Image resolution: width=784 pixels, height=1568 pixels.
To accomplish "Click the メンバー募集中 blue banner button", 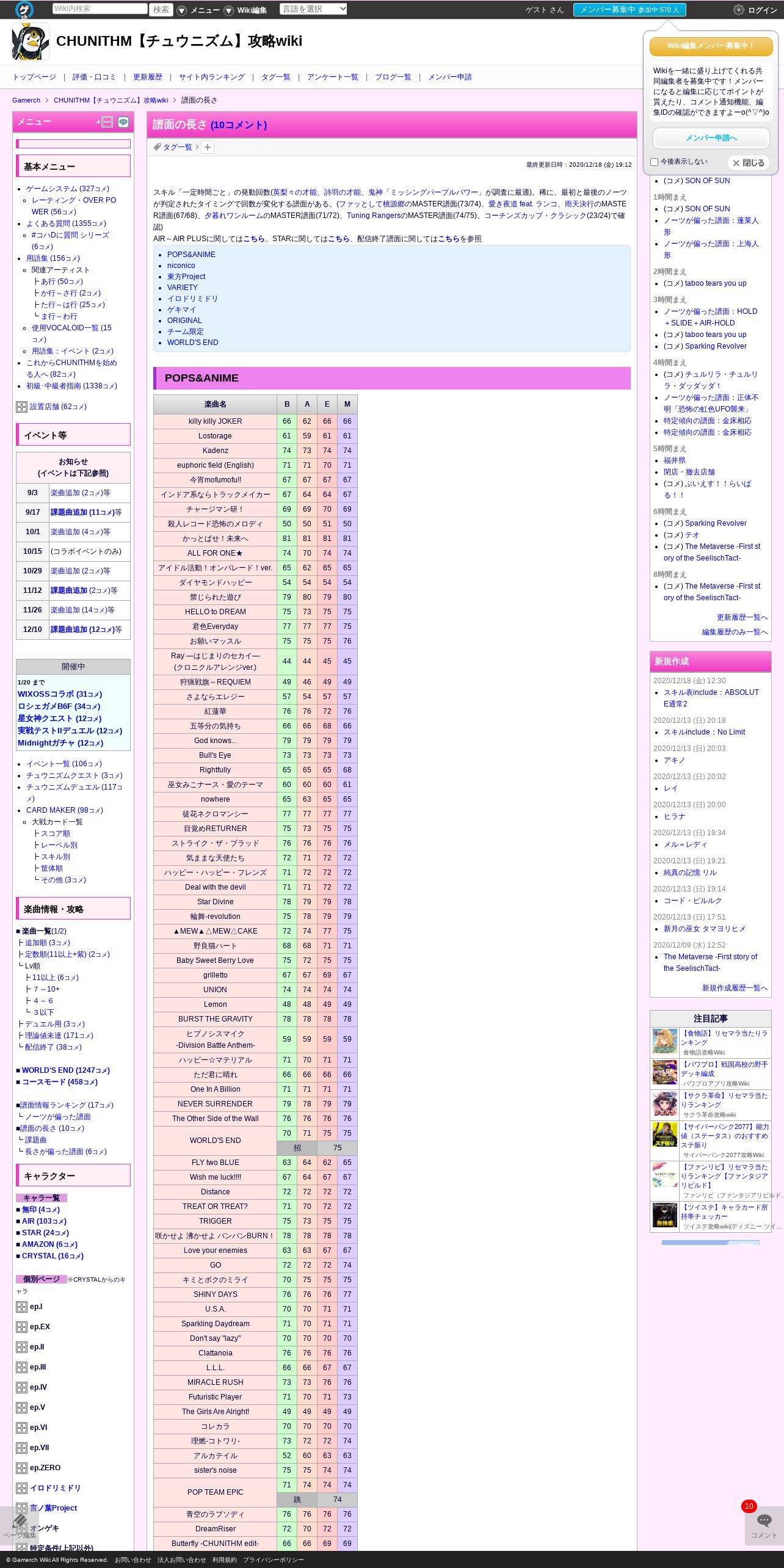I will [630, 10].
